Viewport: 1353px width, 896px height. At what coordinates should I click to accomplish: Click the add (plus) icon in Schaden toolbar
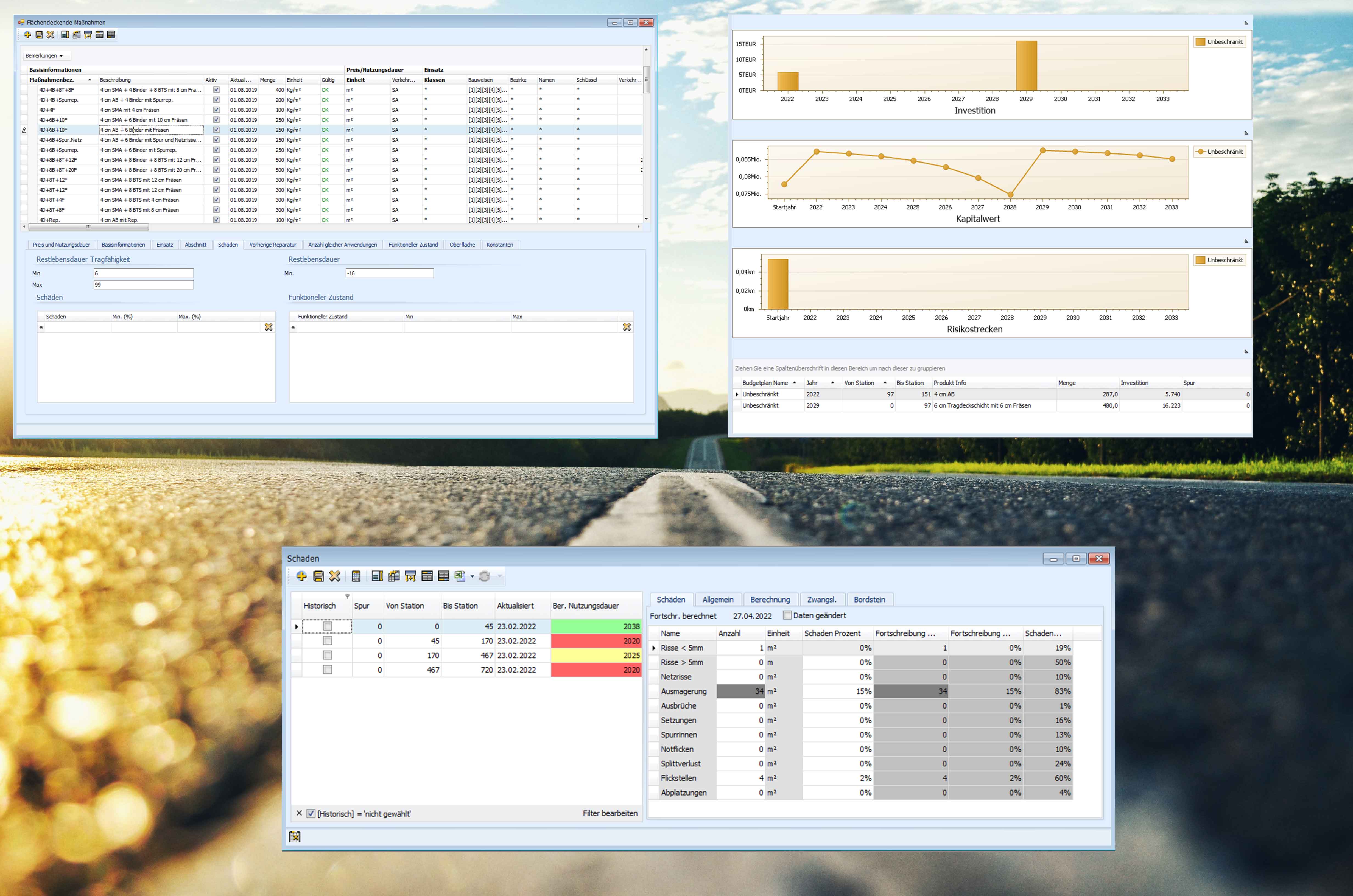301,576
